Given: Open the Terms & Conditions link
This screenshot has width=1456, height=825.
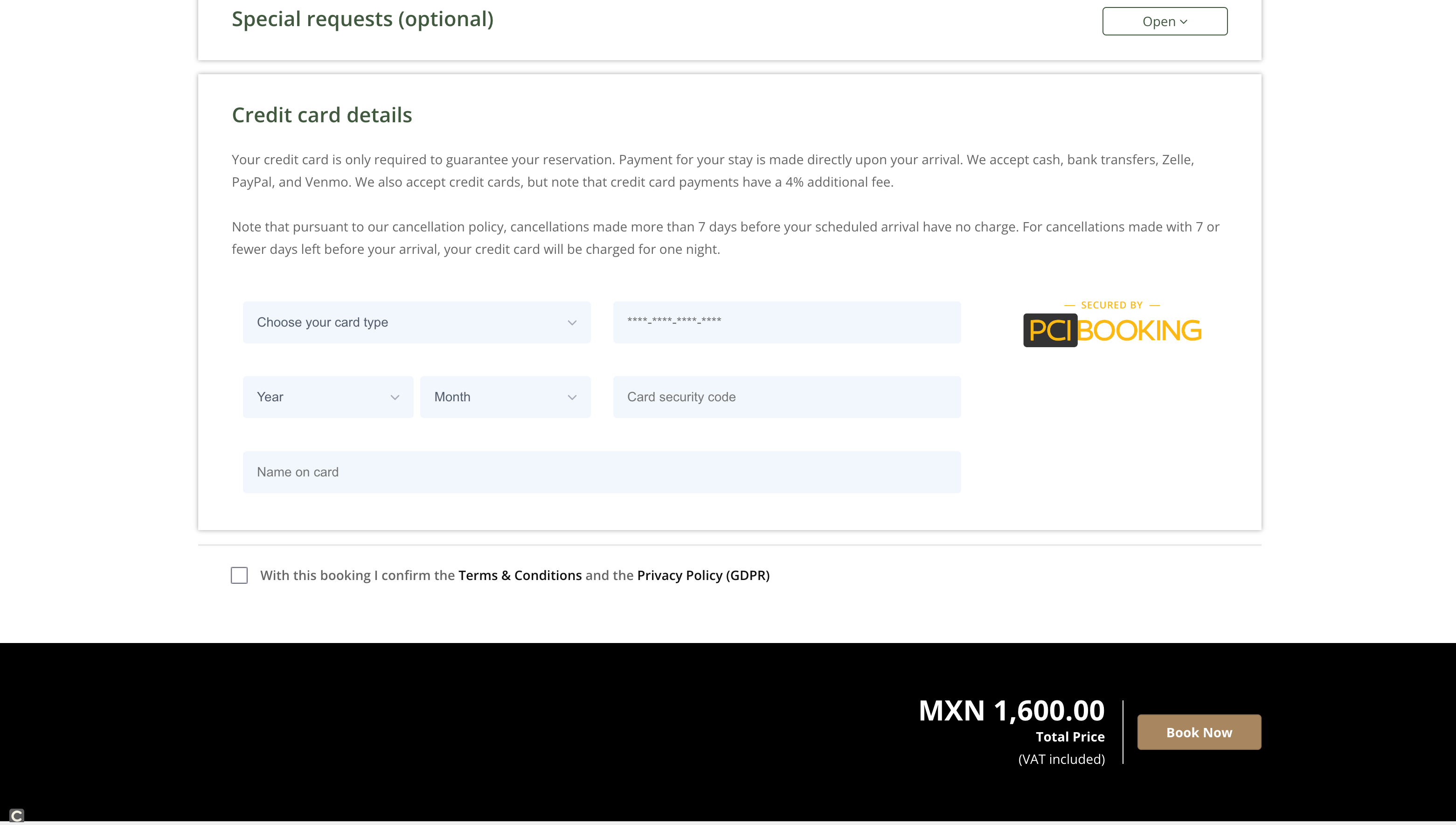Looking at the screenshot, I should point(520,575).
